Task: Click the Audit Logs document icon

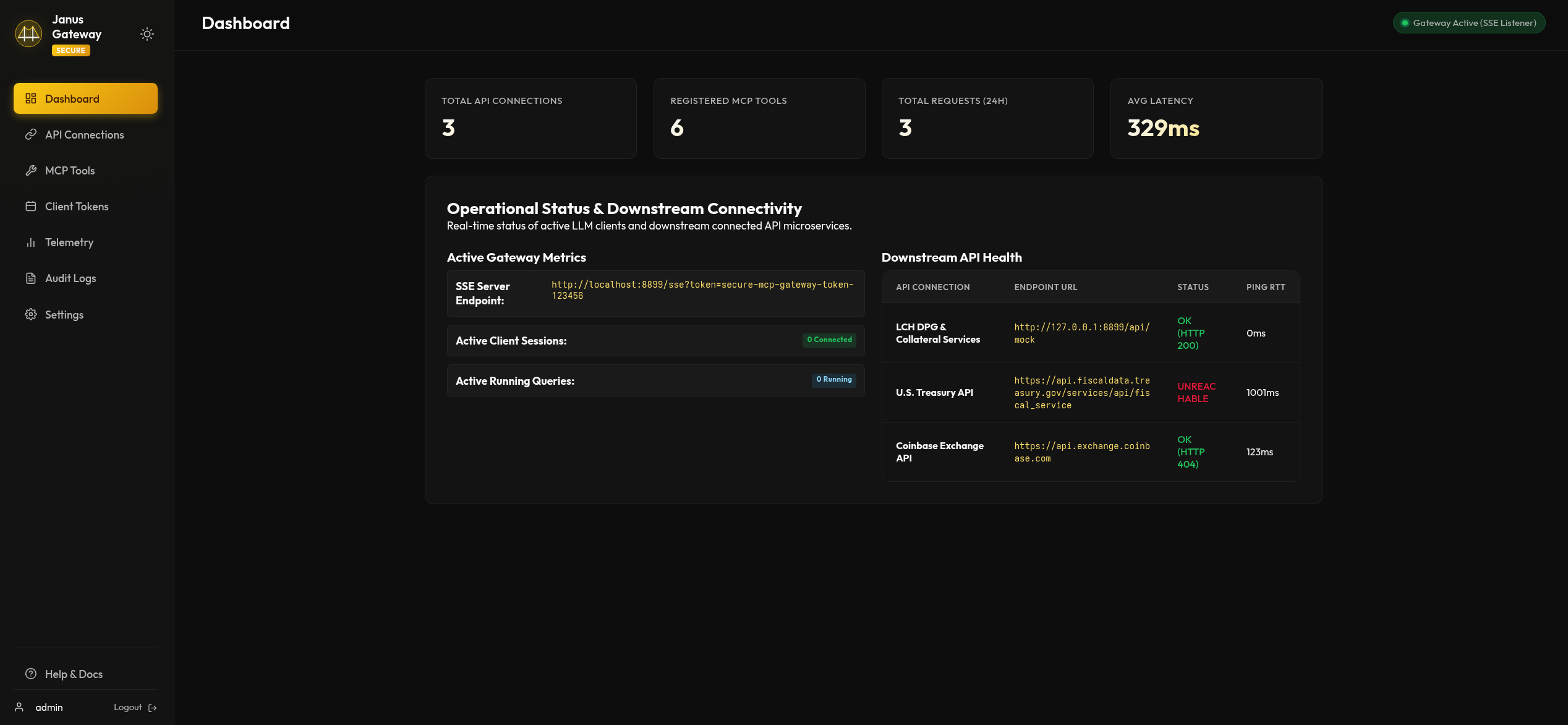Action: [31, 278]
